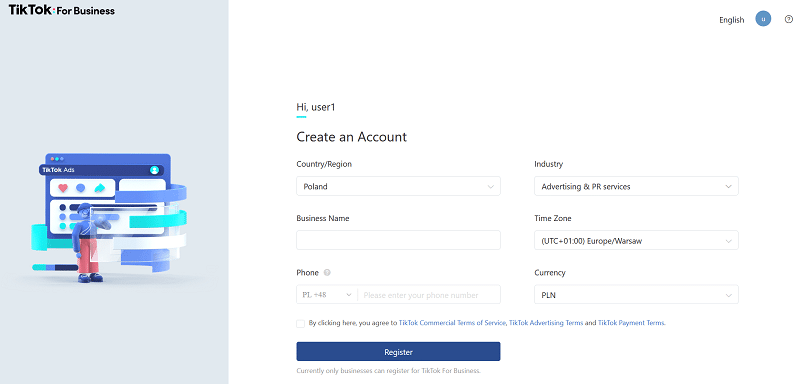Click the phone number input field
The height and width of the screenshot is (384, 800).
coord(429,294)
